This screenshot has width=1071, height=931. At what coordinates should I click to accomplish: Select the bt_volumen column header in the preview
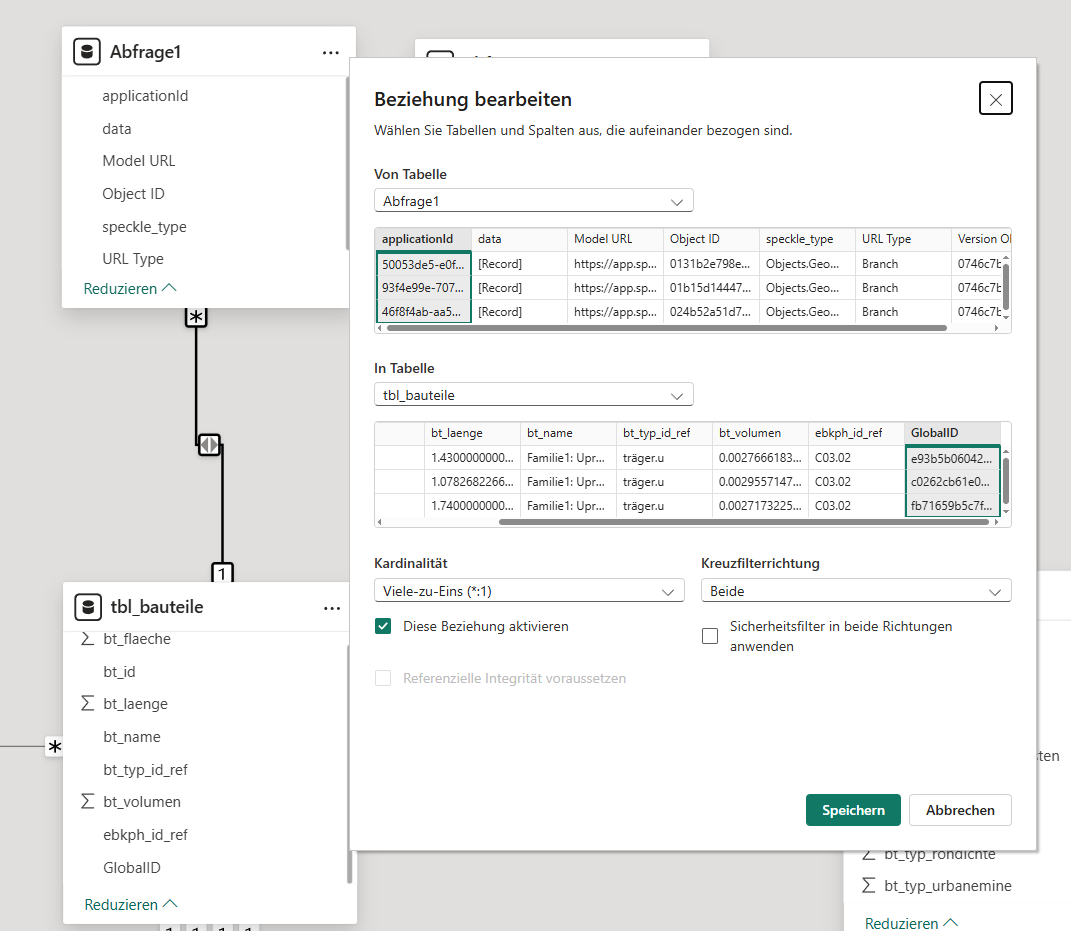point(760,433)
